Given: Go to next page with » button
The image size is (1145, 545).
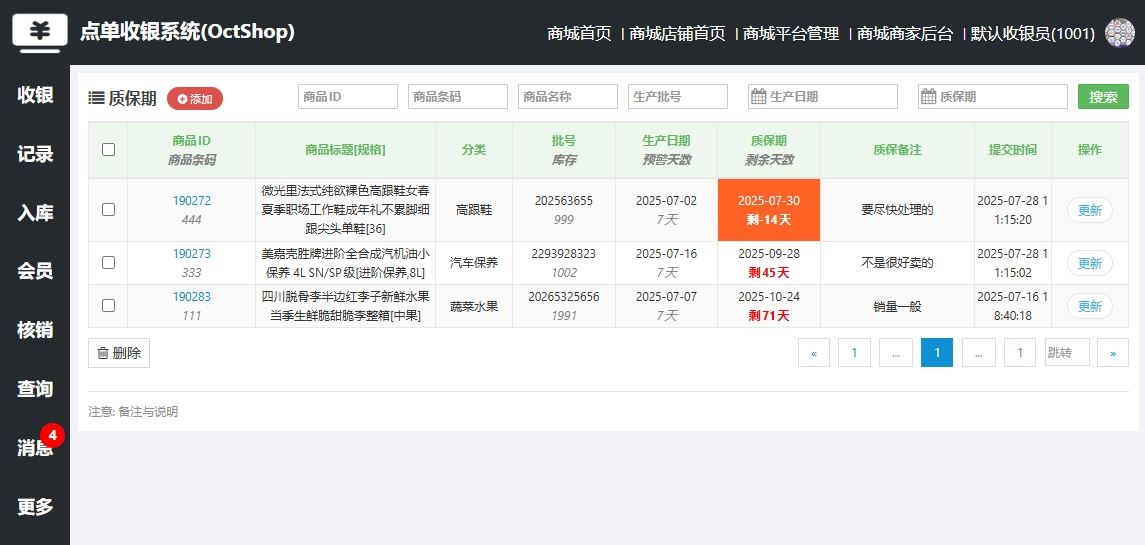Looking at the screenshot, I should (1113, 353).
